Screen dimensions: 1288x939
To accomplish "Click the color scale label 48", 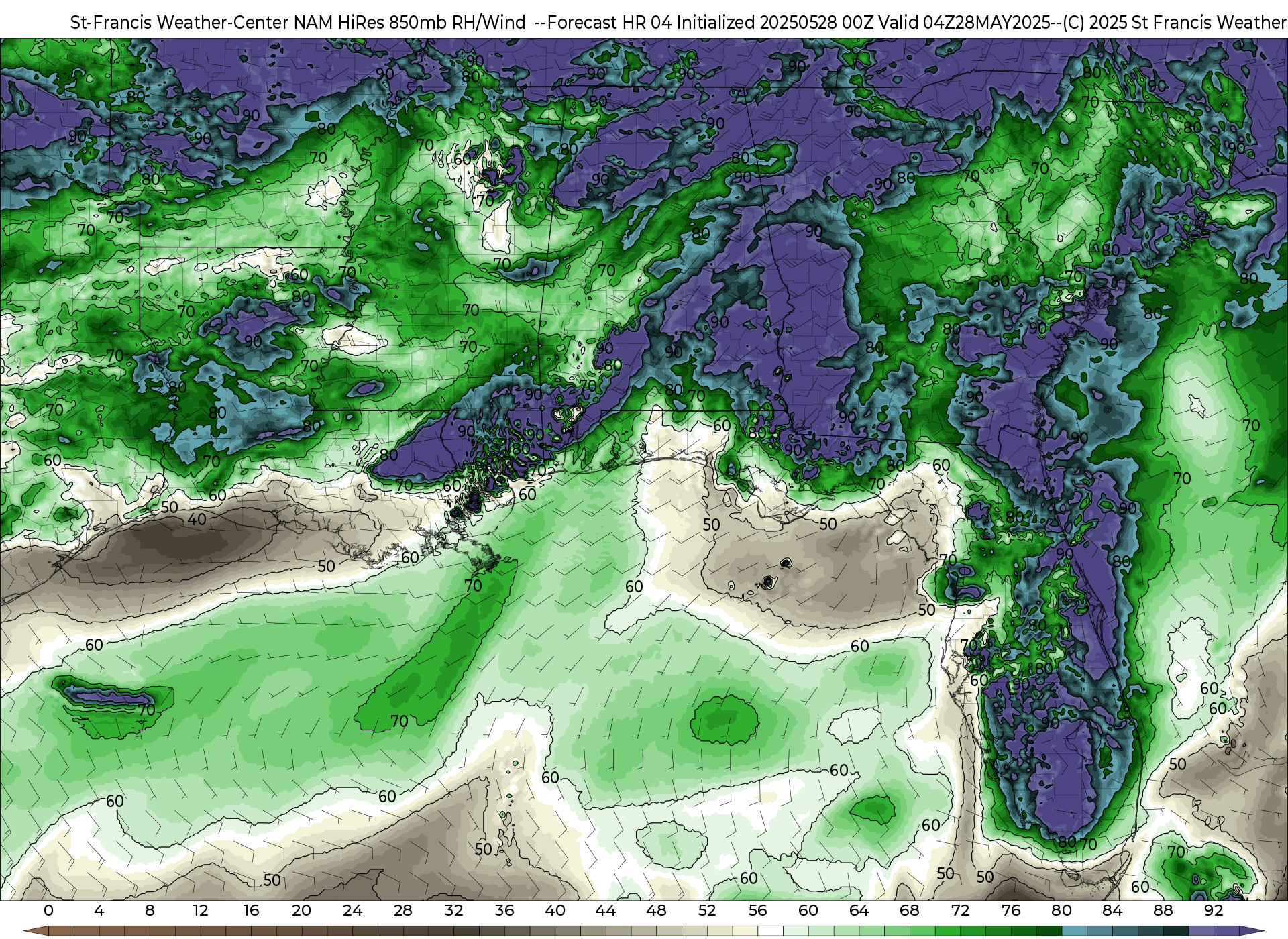I will tap(656, 911).
